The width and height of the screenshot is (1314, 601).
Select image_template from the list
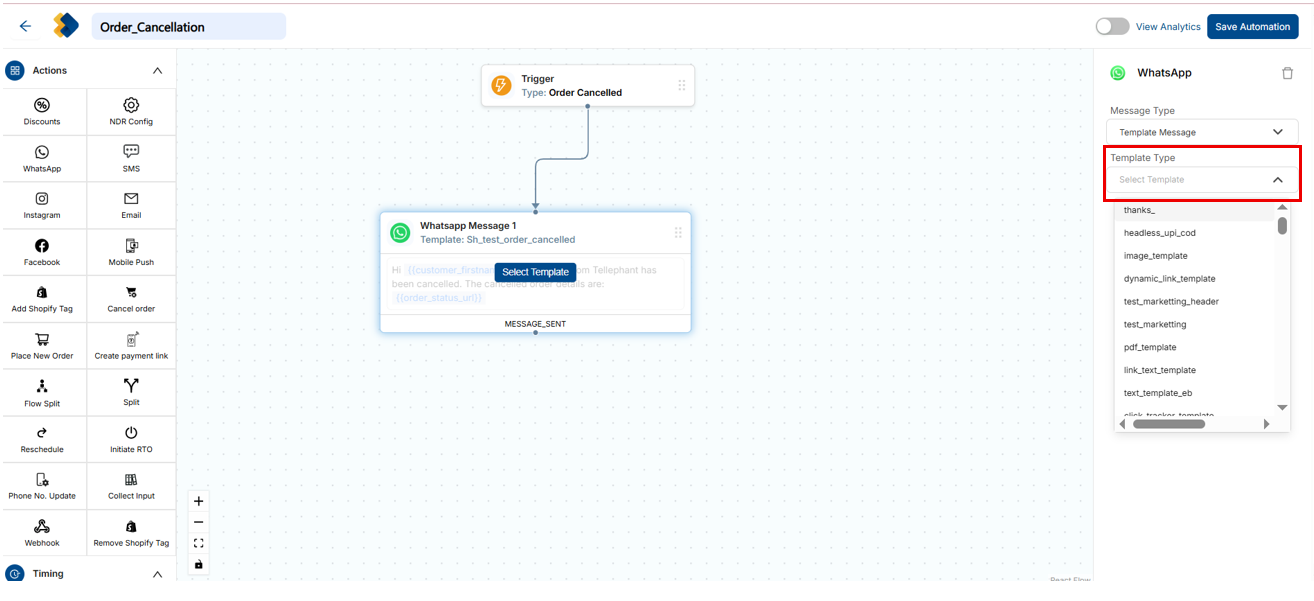click(1195, 256)
